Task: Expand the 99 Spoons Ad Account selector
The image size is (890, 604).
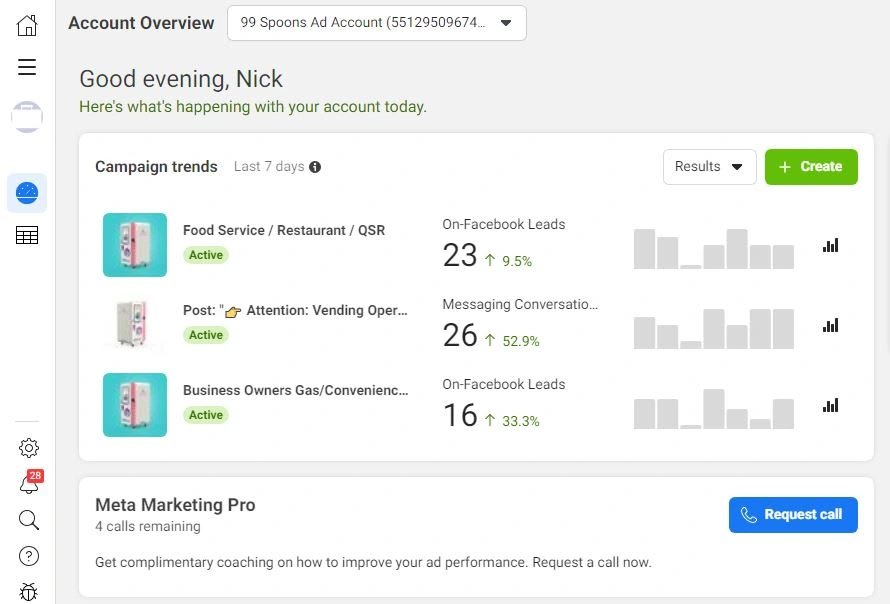Action: point(376,23)
